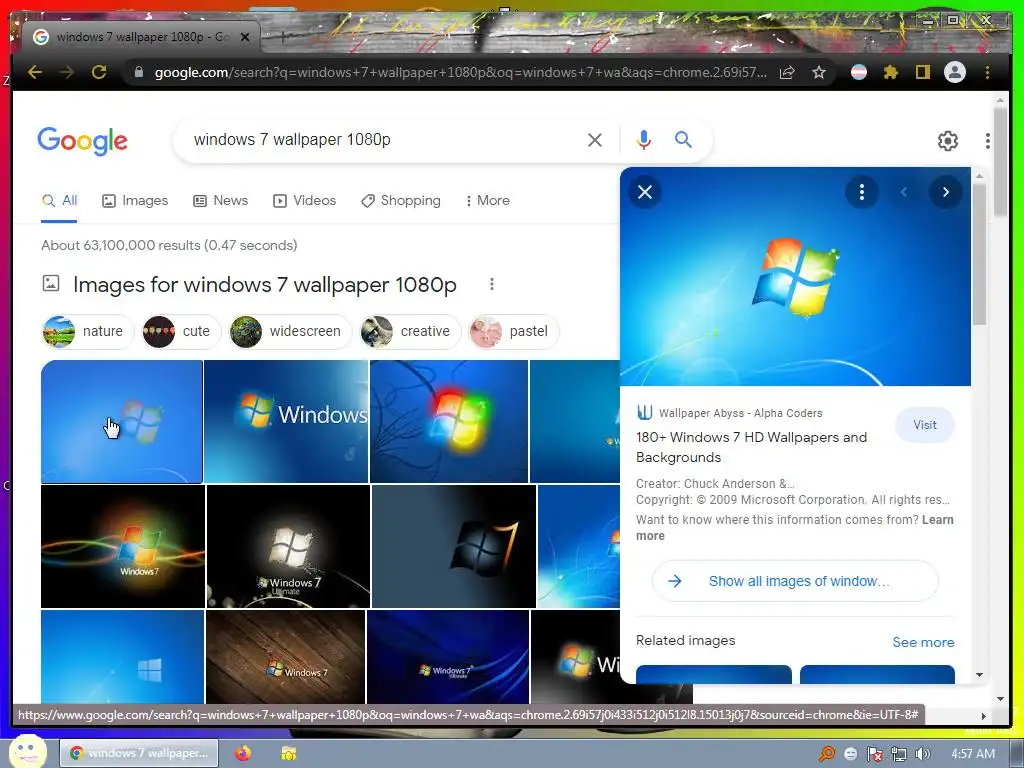
Task: Open the Chrome profile avatar
Action: tap(955, 72)
